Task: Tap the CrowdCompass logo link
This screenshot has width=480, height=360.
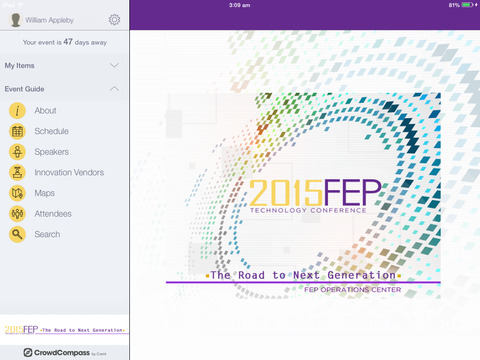Action: point(65,353)
